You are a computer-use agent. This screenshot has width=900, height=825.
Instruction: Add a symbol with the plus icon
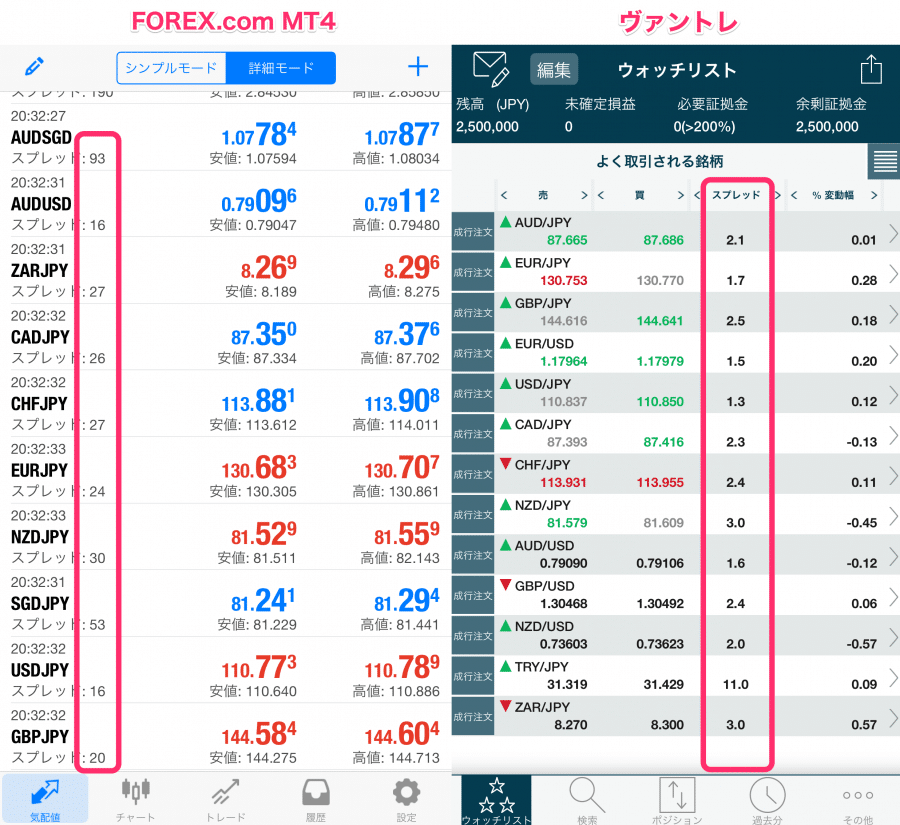418,67
